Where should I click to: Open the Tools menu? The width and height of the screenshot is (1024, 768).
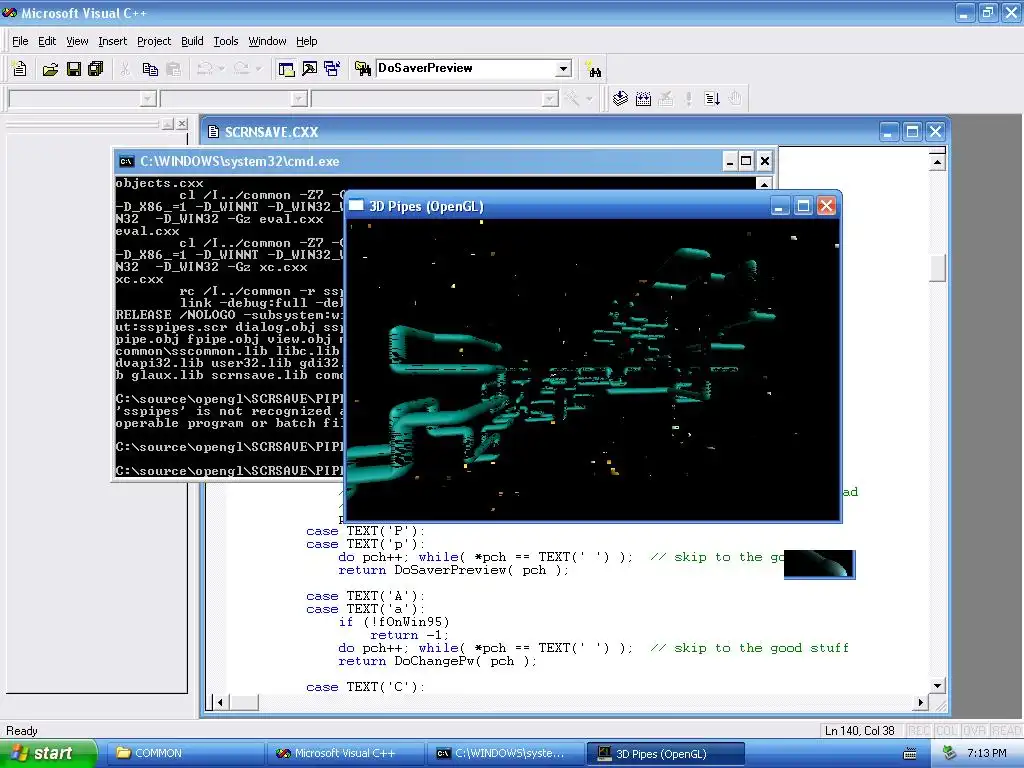pos(226,41)
